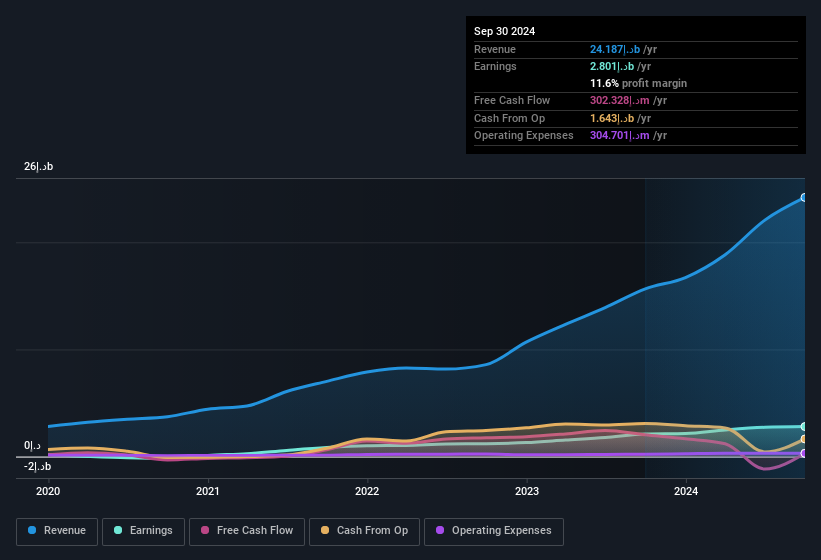The width and height of the screenshot is (821, 560).
Task: Click the 2023 x-axis label
Action: click(x=527, y=491)
